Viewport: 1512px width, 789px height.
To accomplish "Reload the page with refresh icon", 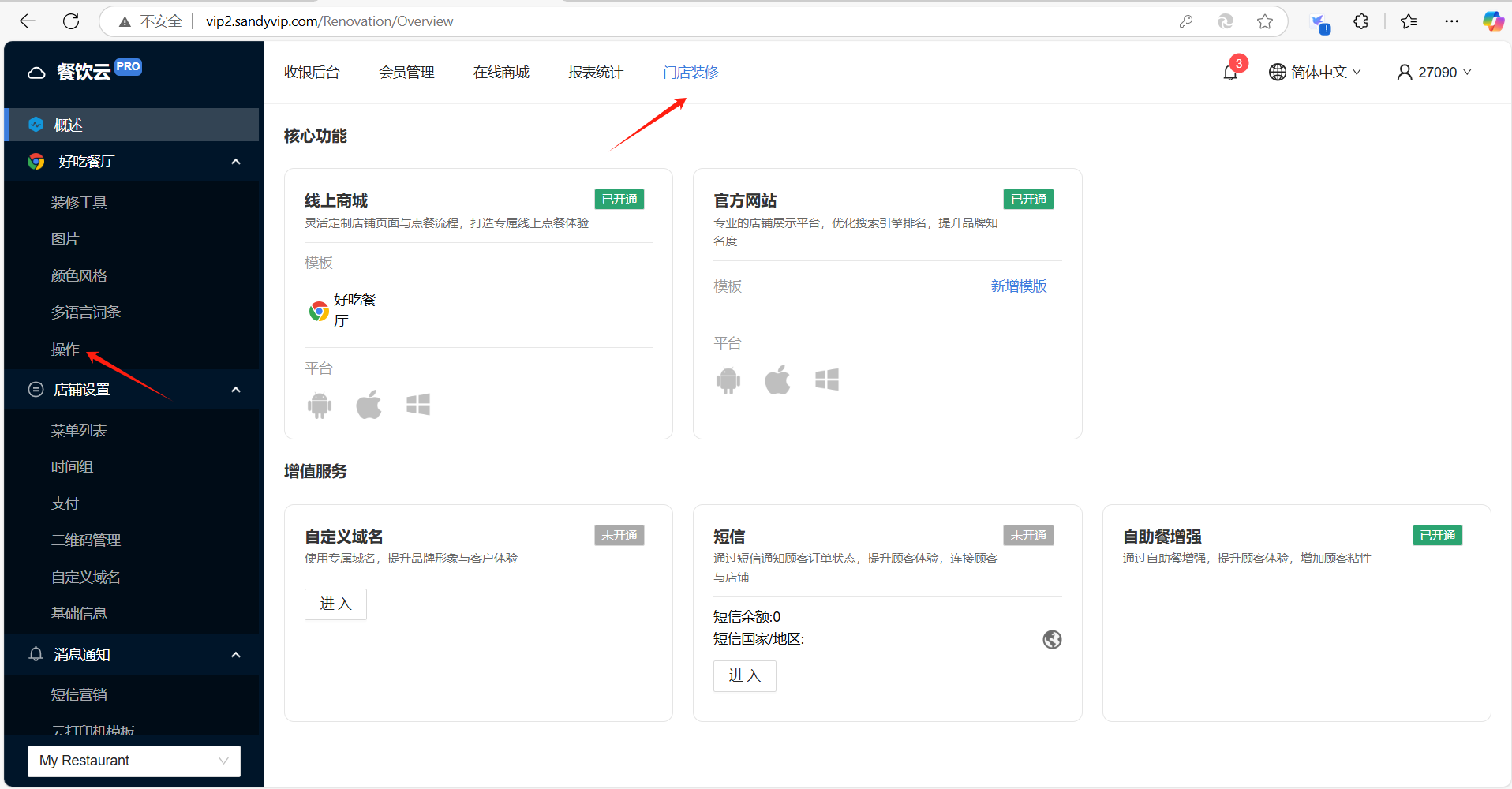I will point(71,21).
